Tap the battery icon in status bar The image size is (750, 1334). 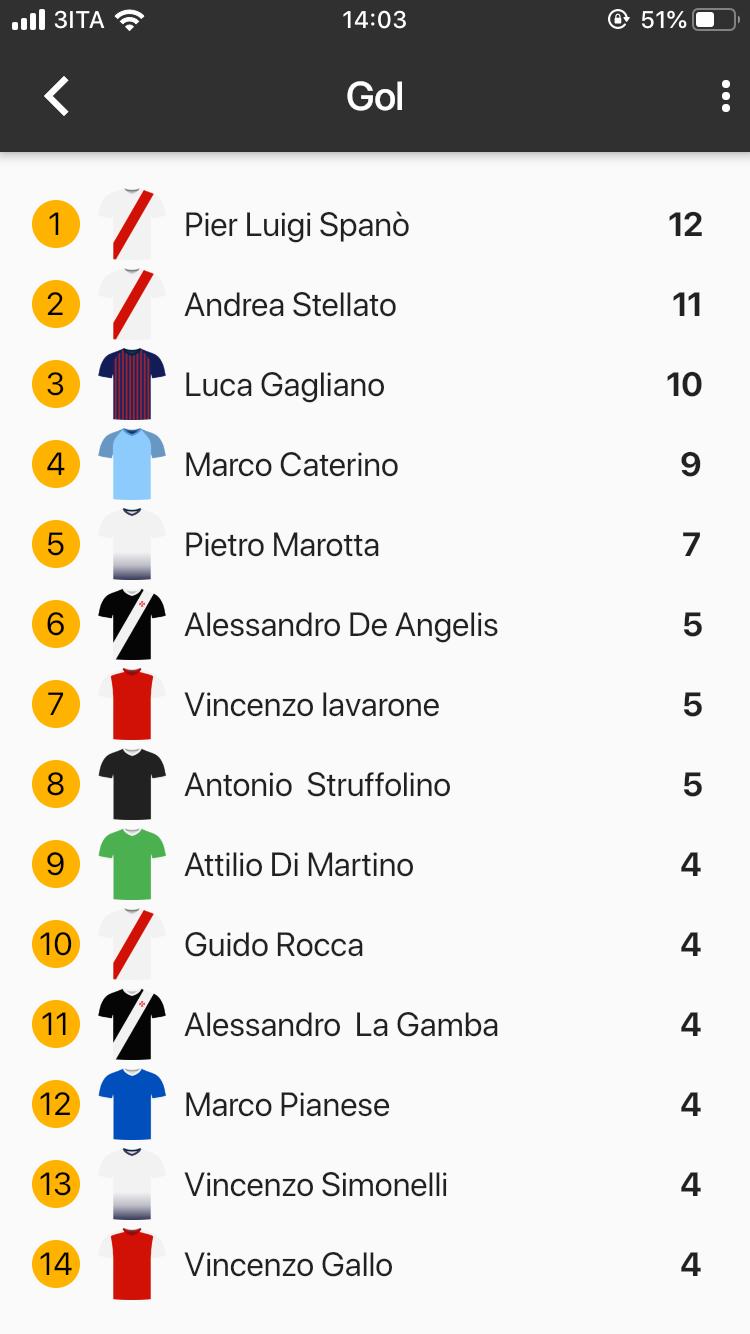click(715, 20)
